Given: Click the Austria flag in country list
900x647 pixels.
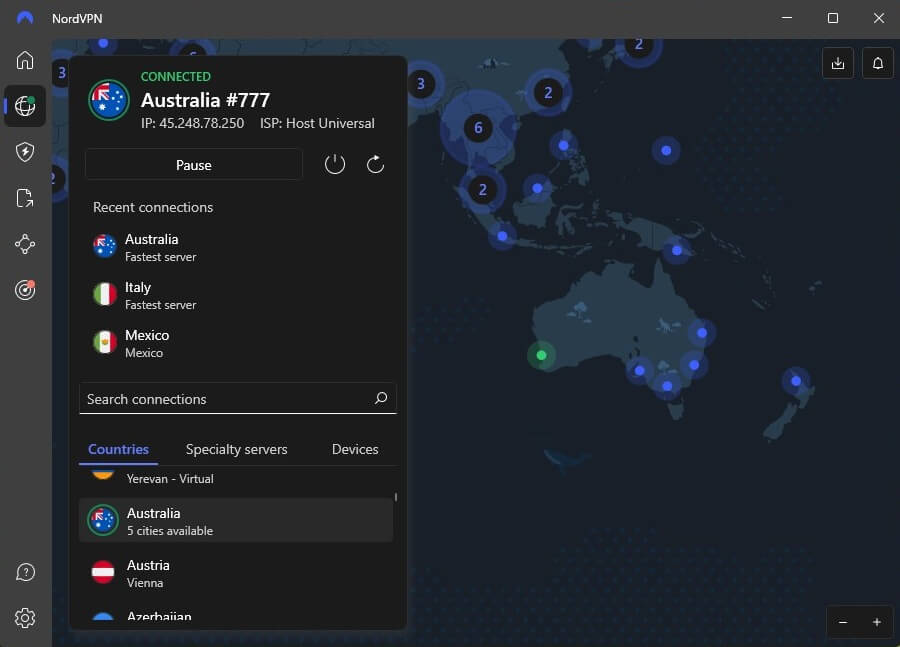Looking at the screenshot, I should click(x=103, y=572).
